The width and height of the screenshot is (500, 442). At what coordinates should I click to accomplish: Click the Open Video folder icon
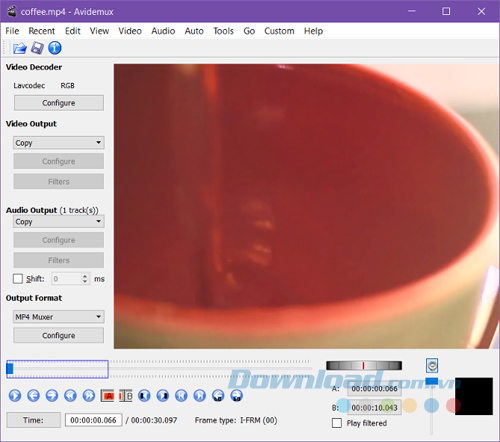[x=20, y=48]
